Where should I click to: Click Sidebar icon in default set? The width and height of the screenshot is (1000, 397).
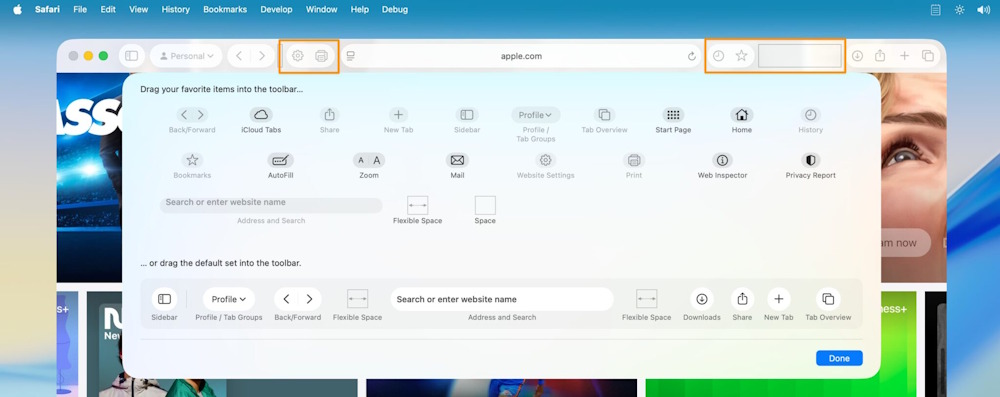[x=165, y=299]
